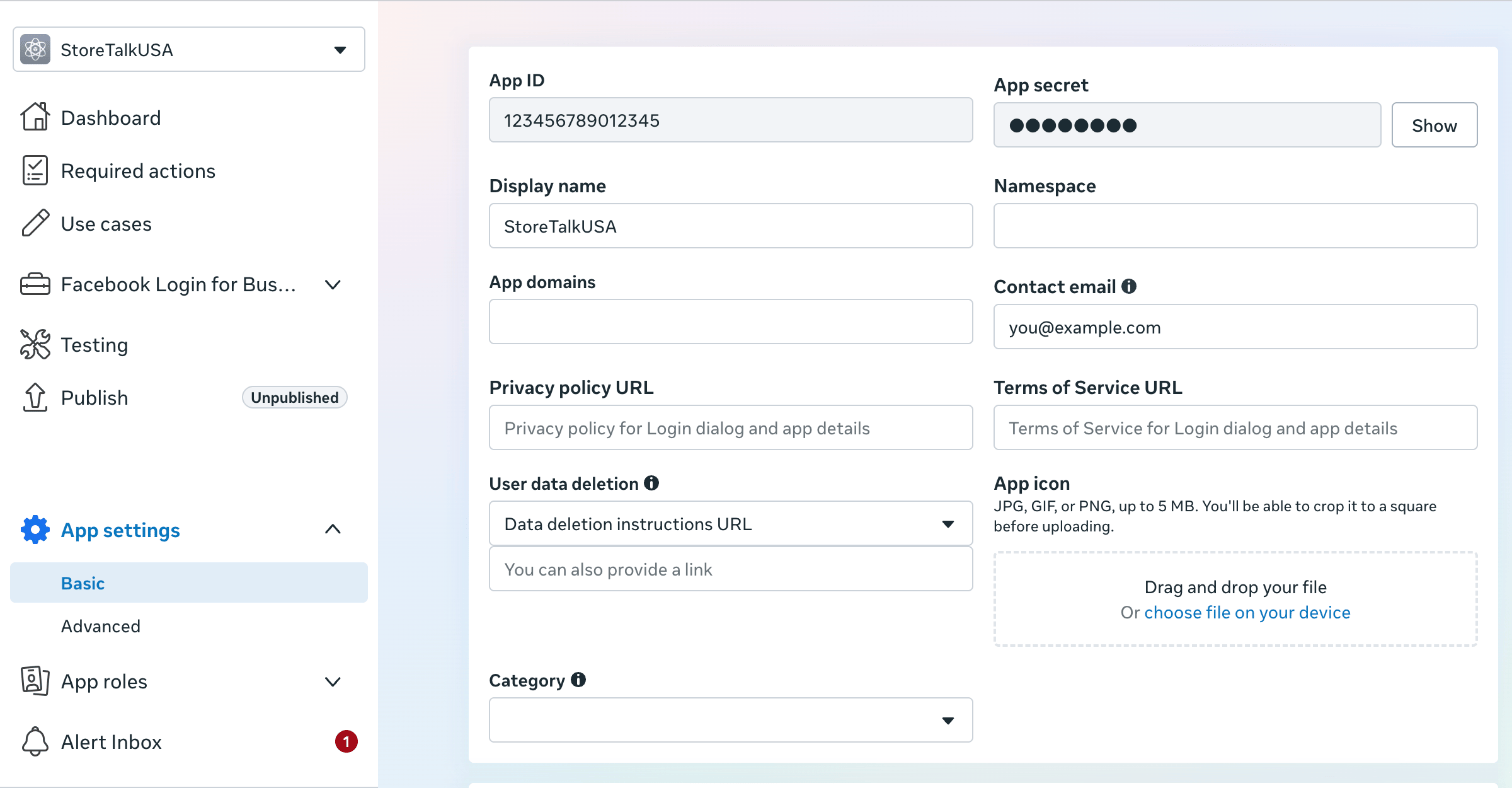Image resolution: width=1512 pixels, height=788 pixels.
Task: Click the App ID field
Action: [x=731, y=120]
